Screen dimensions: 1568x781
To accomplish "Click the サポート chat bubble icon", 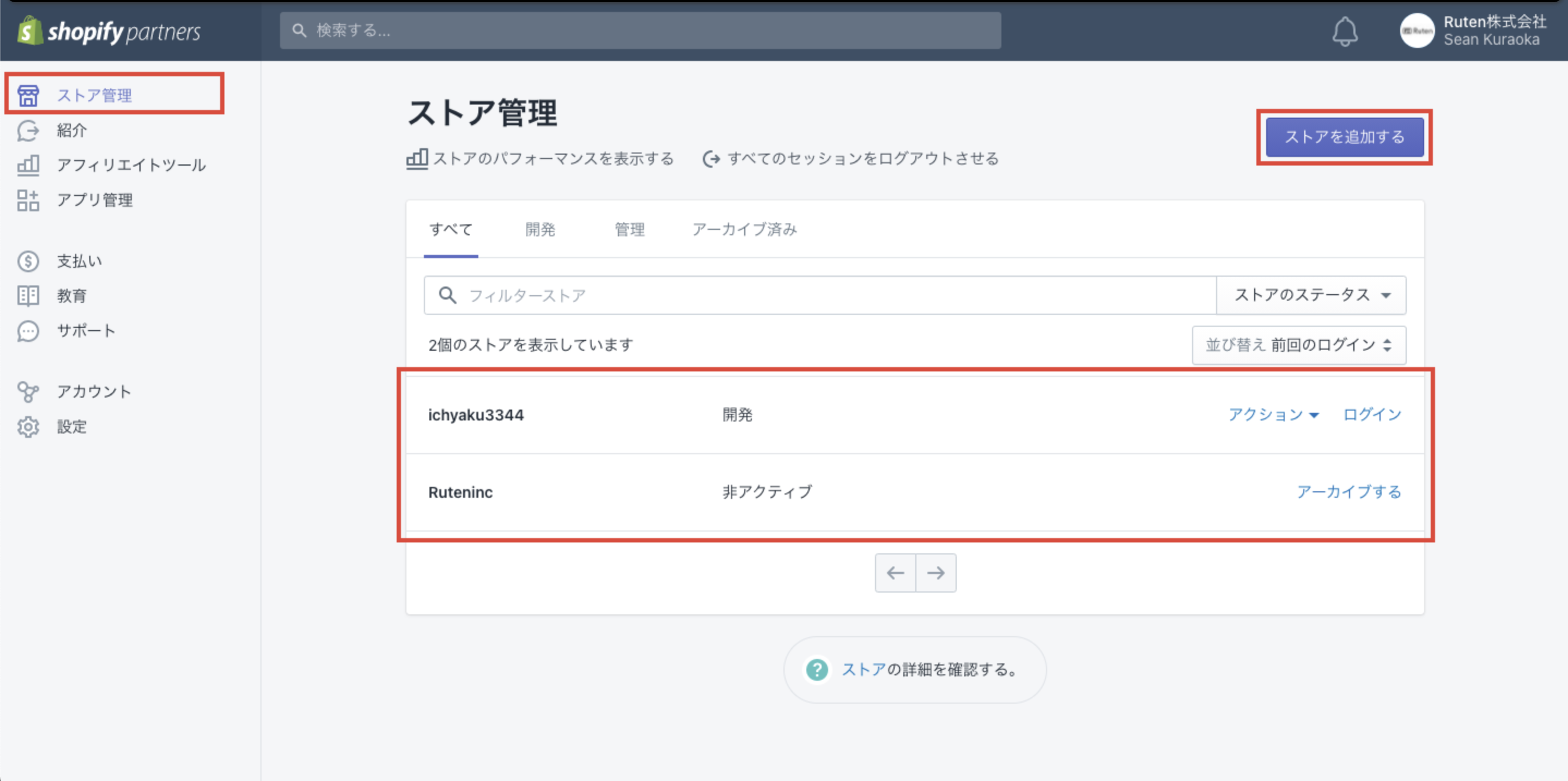I will point(28,331).
